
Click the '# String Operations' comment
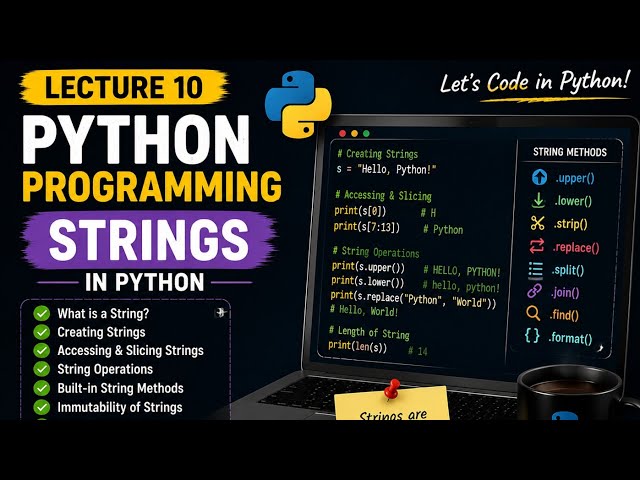pos(376,252)
